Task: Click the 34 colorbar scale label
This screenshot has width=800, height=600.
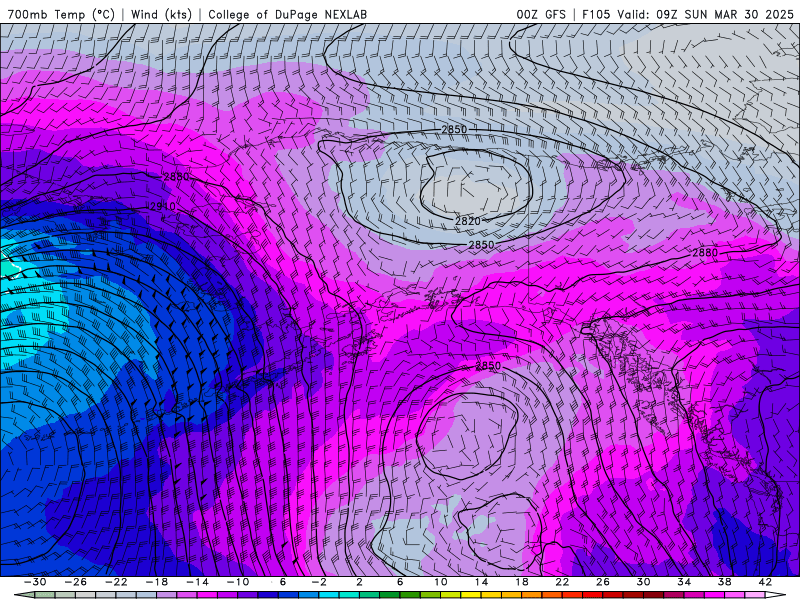Action: [684, 582]
